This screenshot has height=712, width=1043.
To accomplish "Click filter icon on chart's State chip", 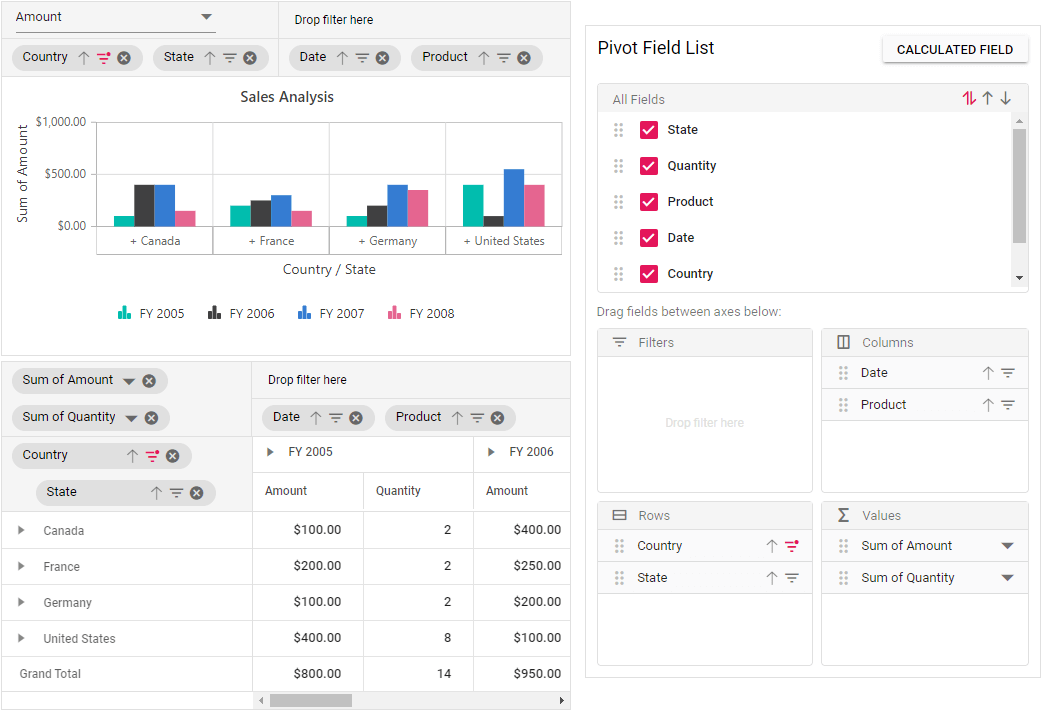I will click(229, 58).
